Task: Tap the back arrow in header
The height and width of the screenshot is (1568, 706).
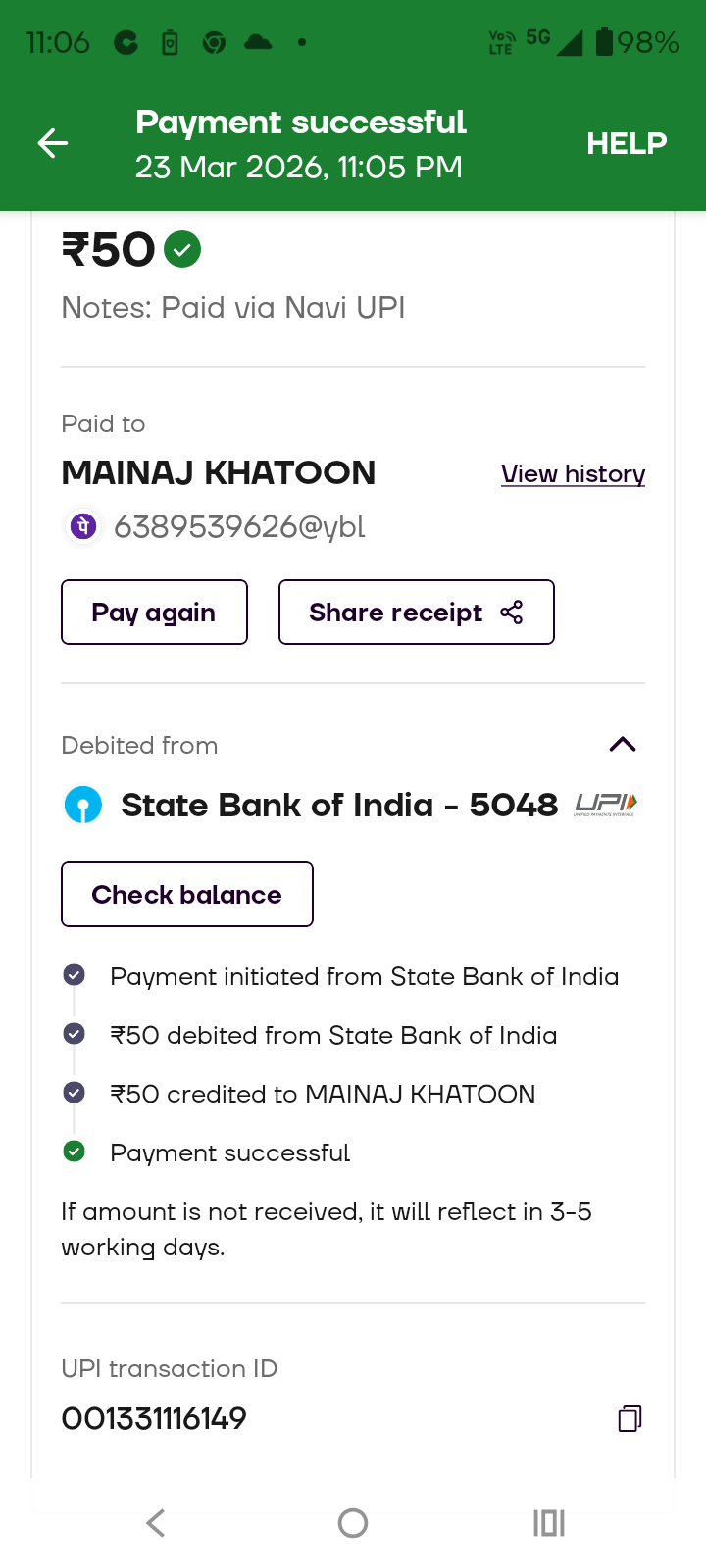Action: 53,143
